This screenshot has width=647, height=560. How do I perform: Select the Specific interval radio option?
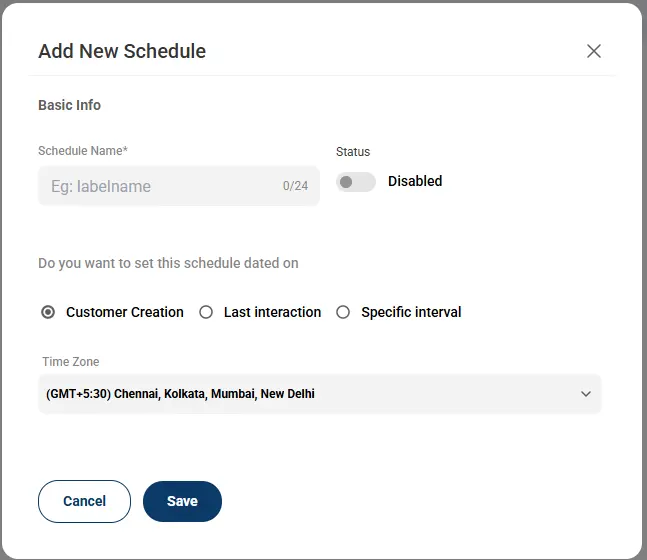tap(343, 312)
